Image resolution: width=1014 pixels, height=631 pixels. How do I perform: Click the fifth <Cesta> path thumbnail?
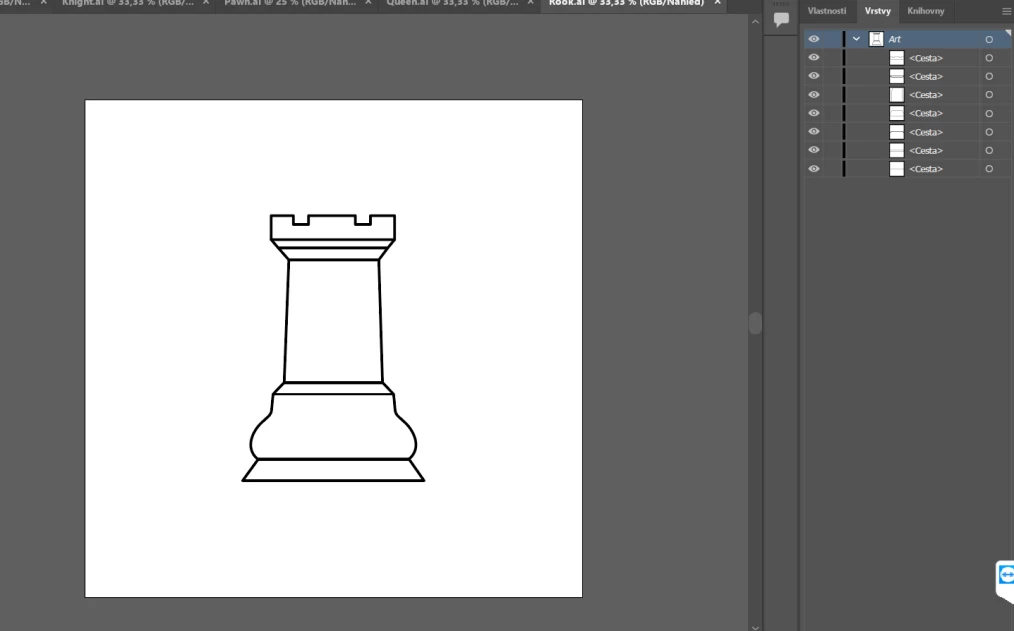coord(896,132)
